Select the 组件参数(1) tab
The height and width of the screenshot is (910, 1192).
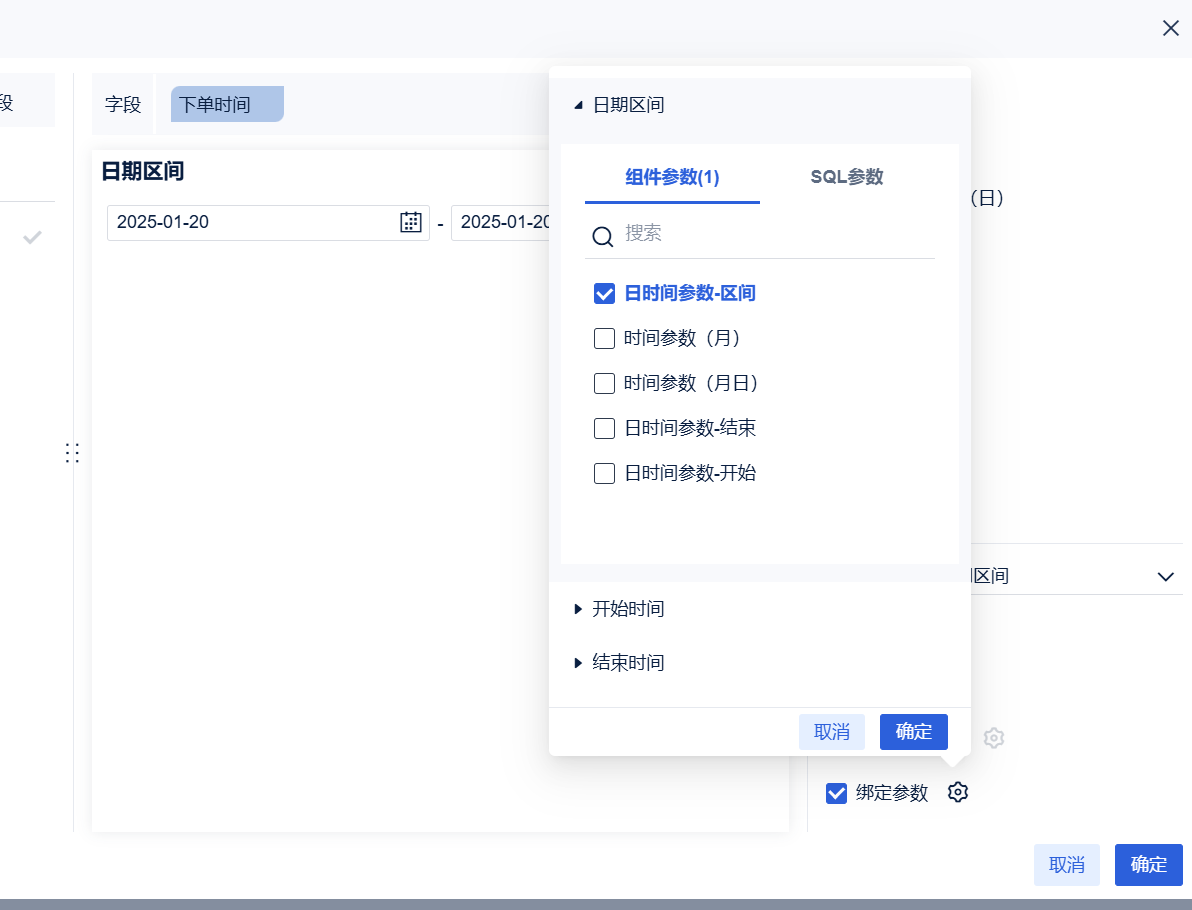[672, 177]
